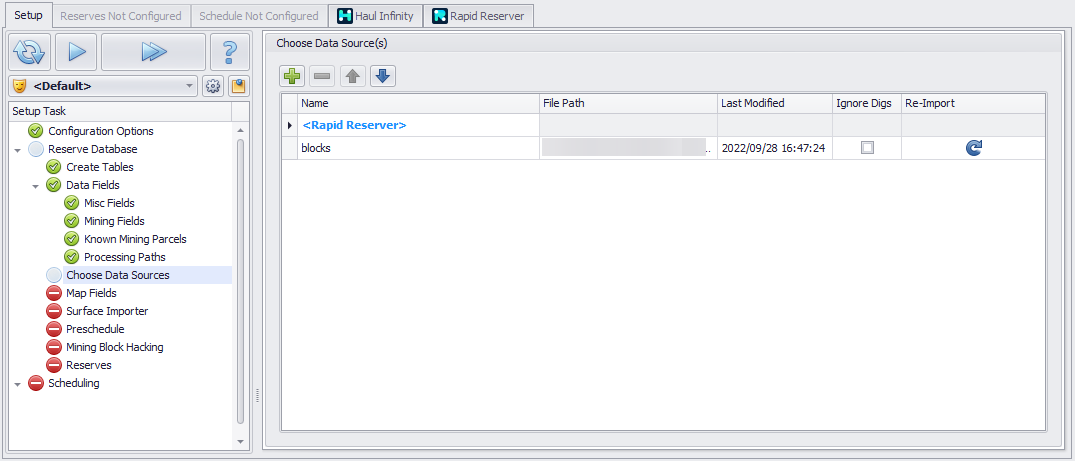Click the refresh setup tasks icon

tap(29, 51)
